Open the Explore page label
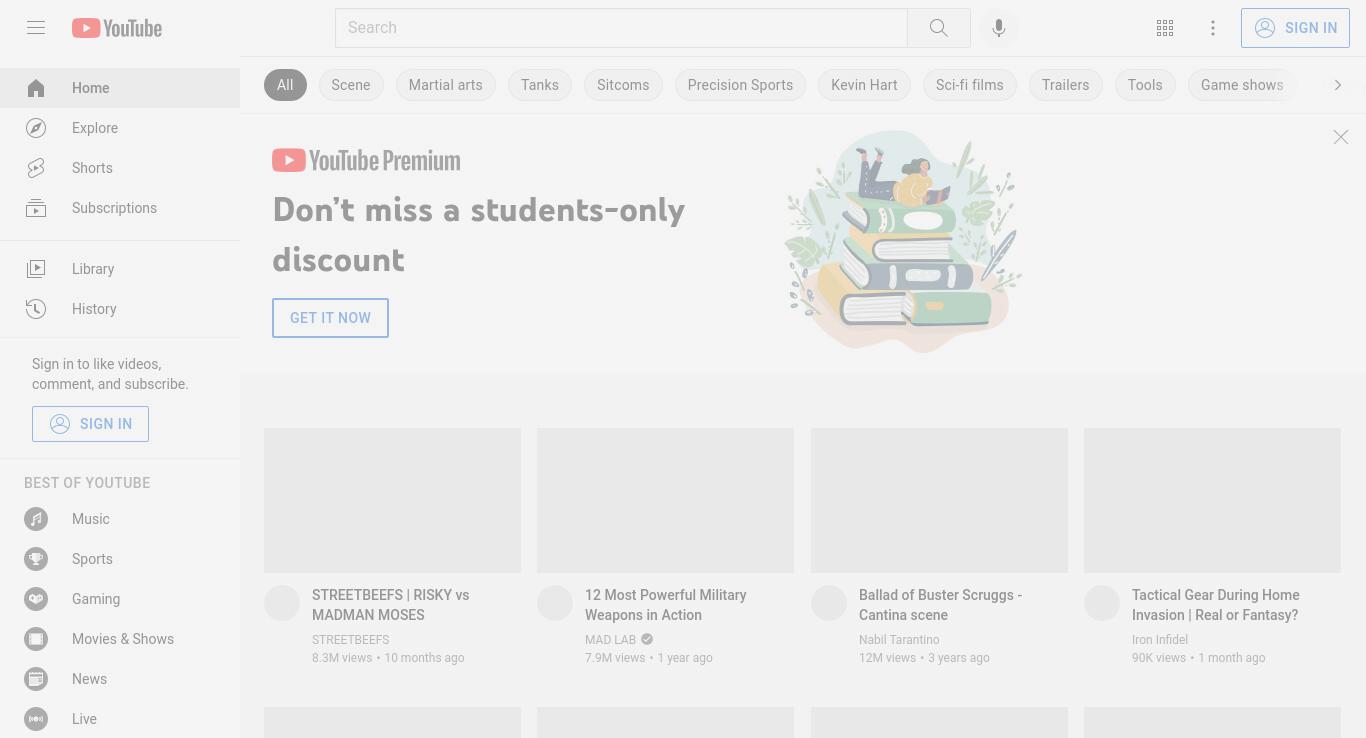Screen dimensions: 1366x738 (95, 128)
